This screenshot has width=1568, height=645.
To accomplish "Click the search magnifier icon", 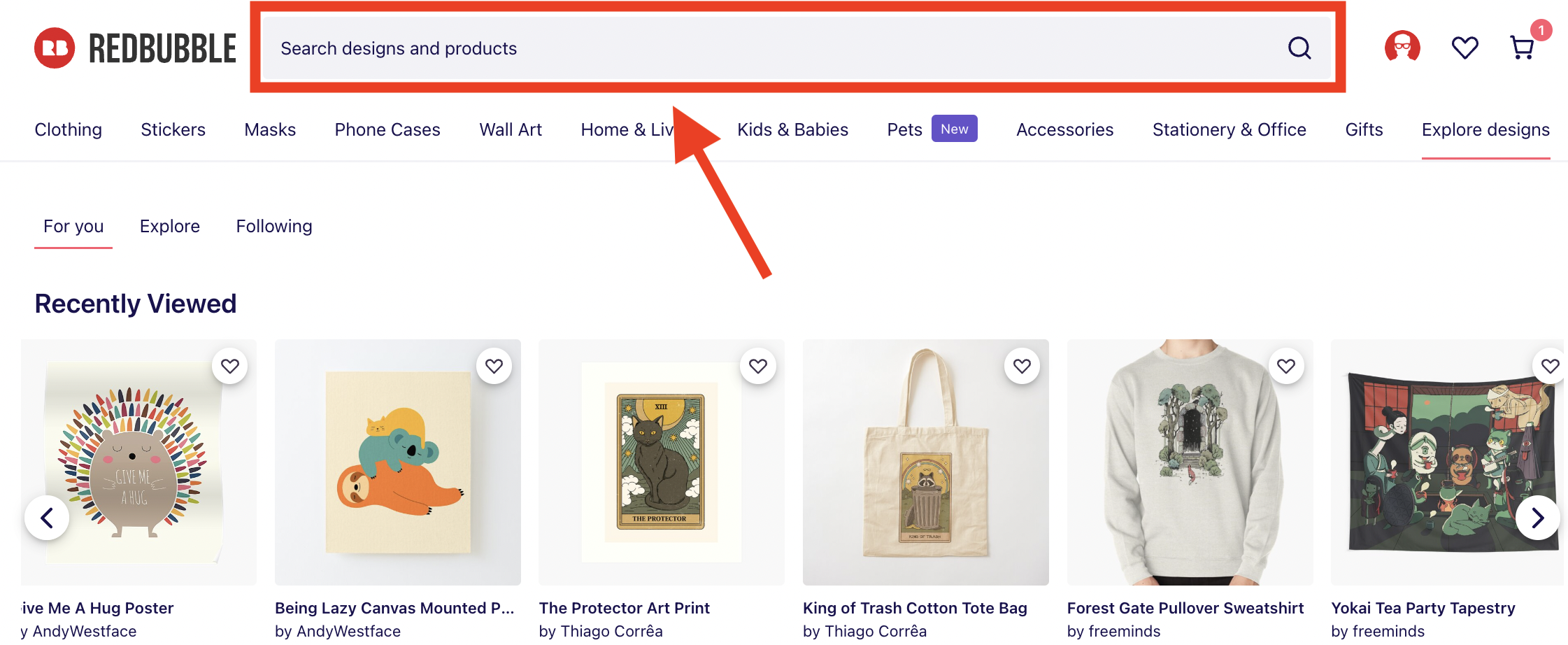I will pos(1299,48).
